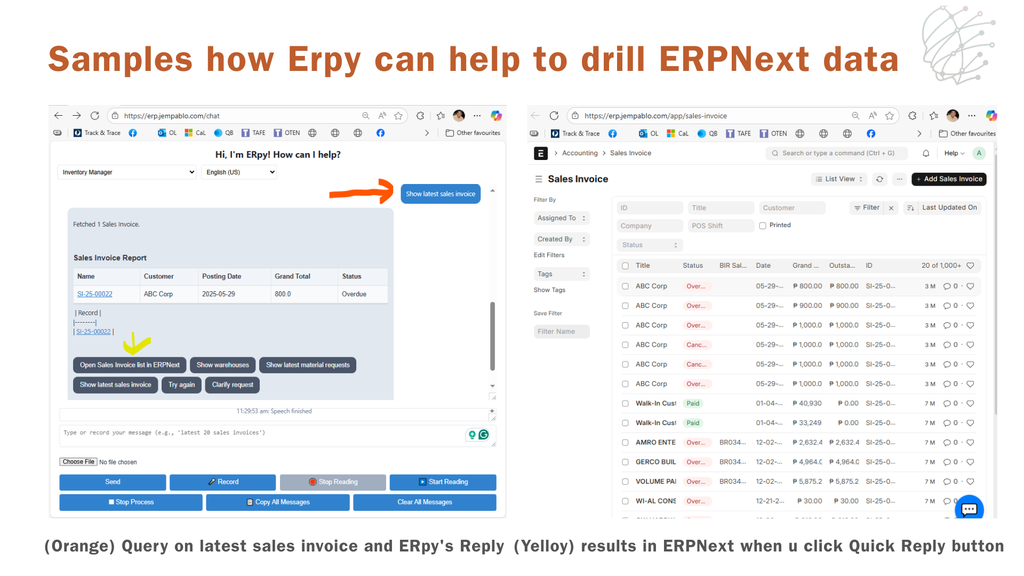Open the three-dots menu beside Add Sales Invoice

tap(899, 179)
